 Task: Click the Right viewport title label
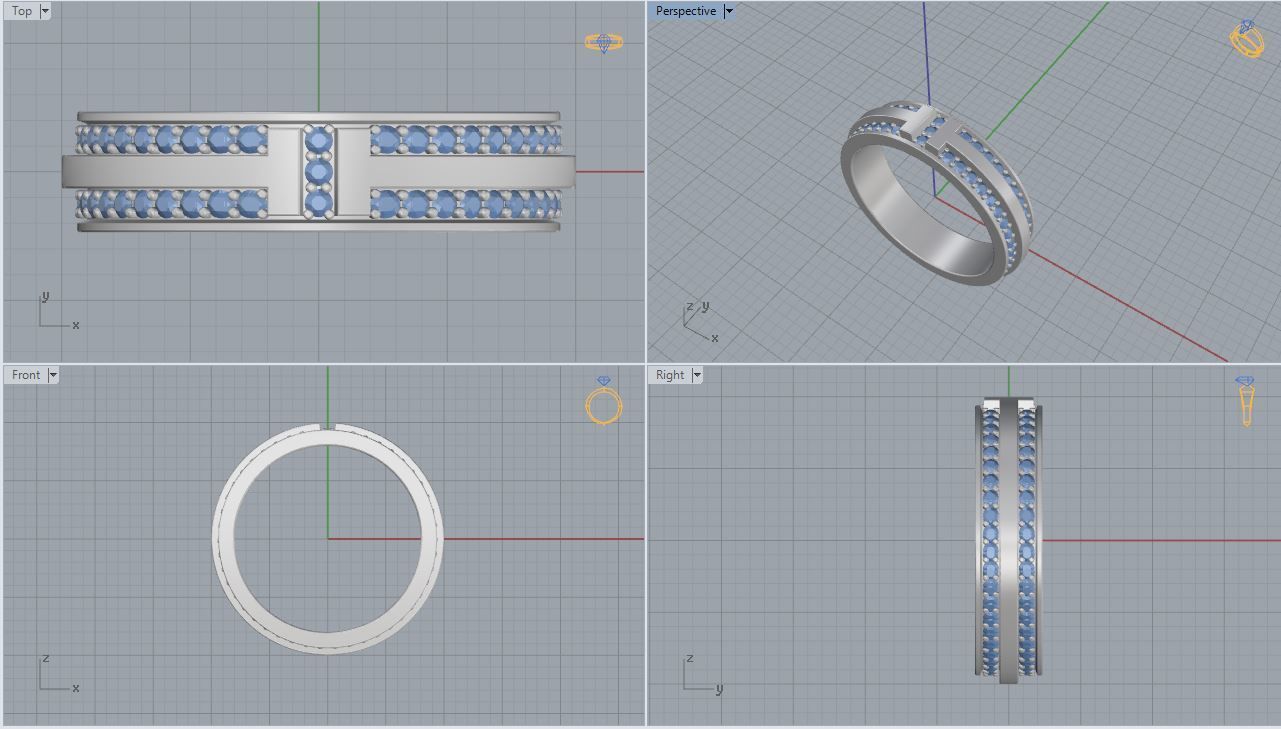coord(670,375)
